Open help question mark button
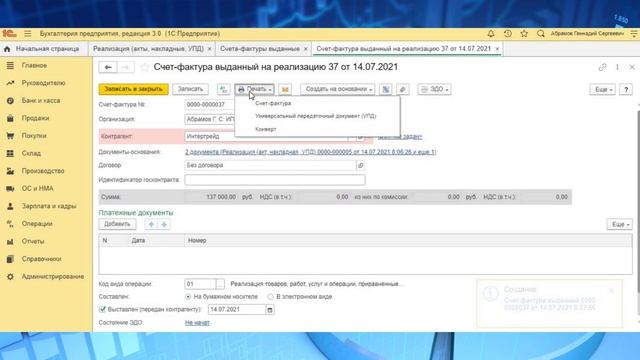Viewport: 640px width, 360px height. click(626, 89)
